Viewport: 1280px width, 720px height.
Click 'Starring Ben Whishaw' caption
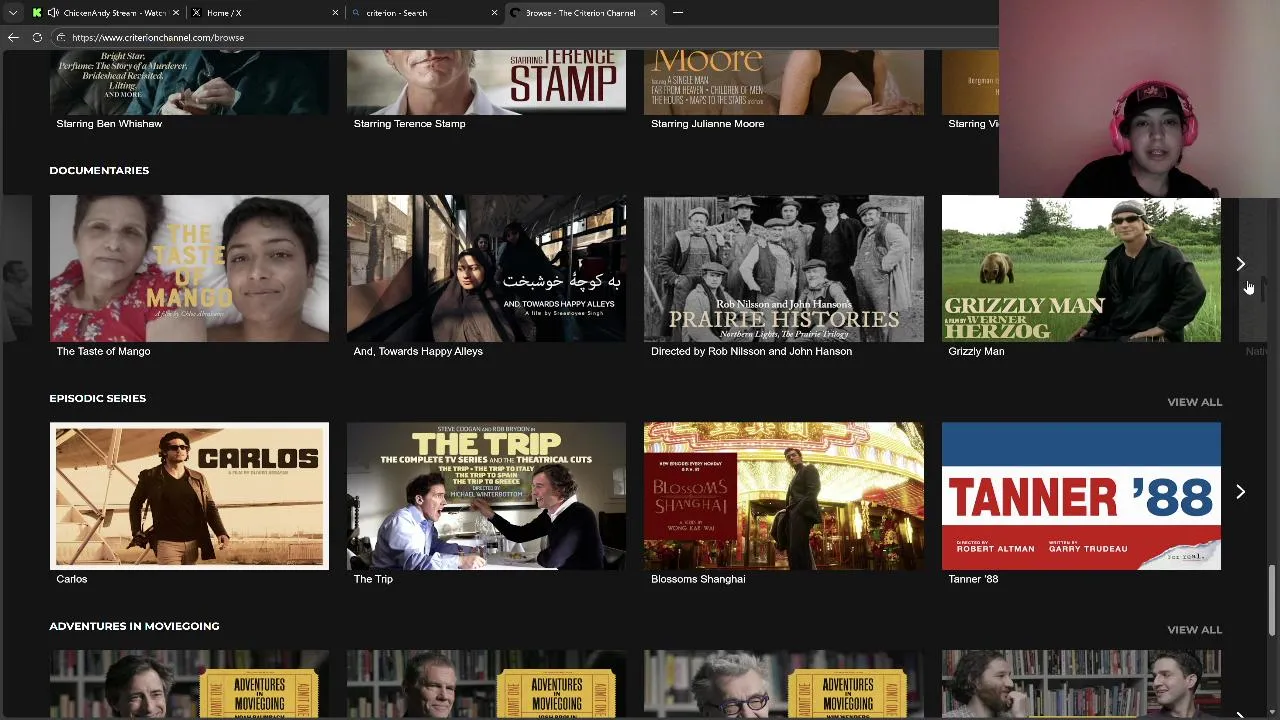(x=109, y=124)
